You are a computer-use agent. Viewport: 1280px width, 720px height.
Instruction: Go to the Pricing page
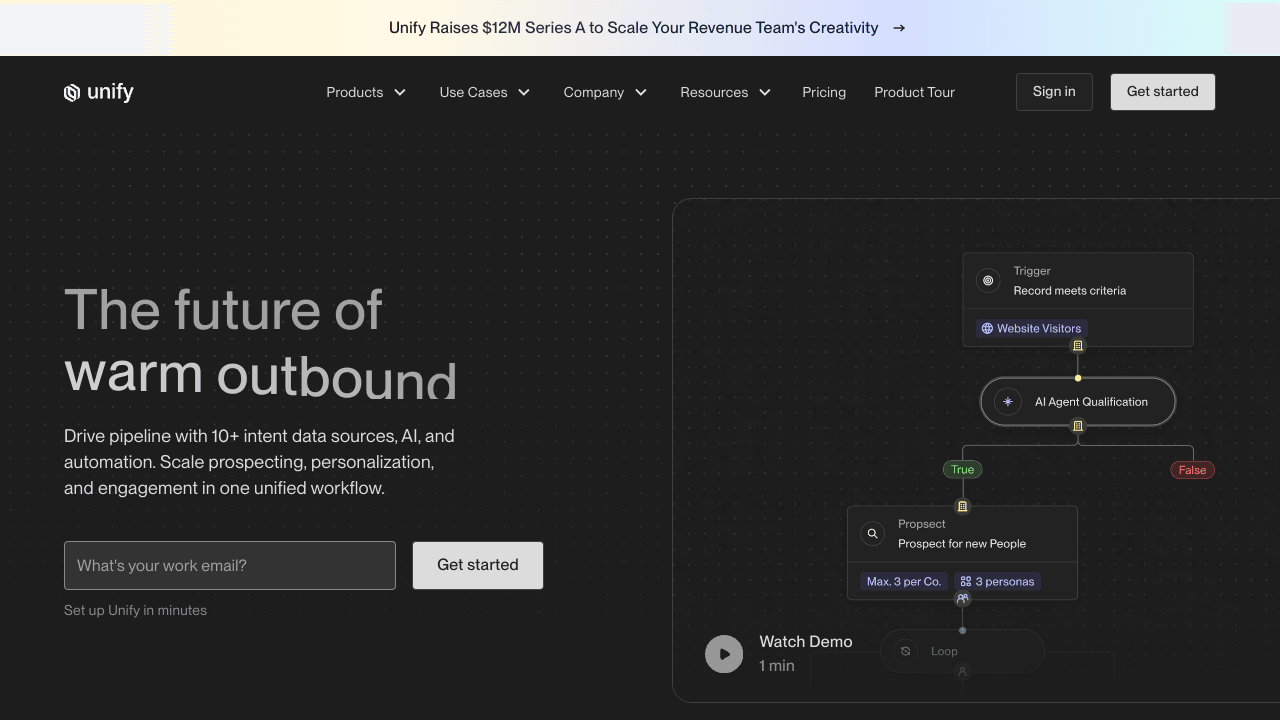pos(824,92)
